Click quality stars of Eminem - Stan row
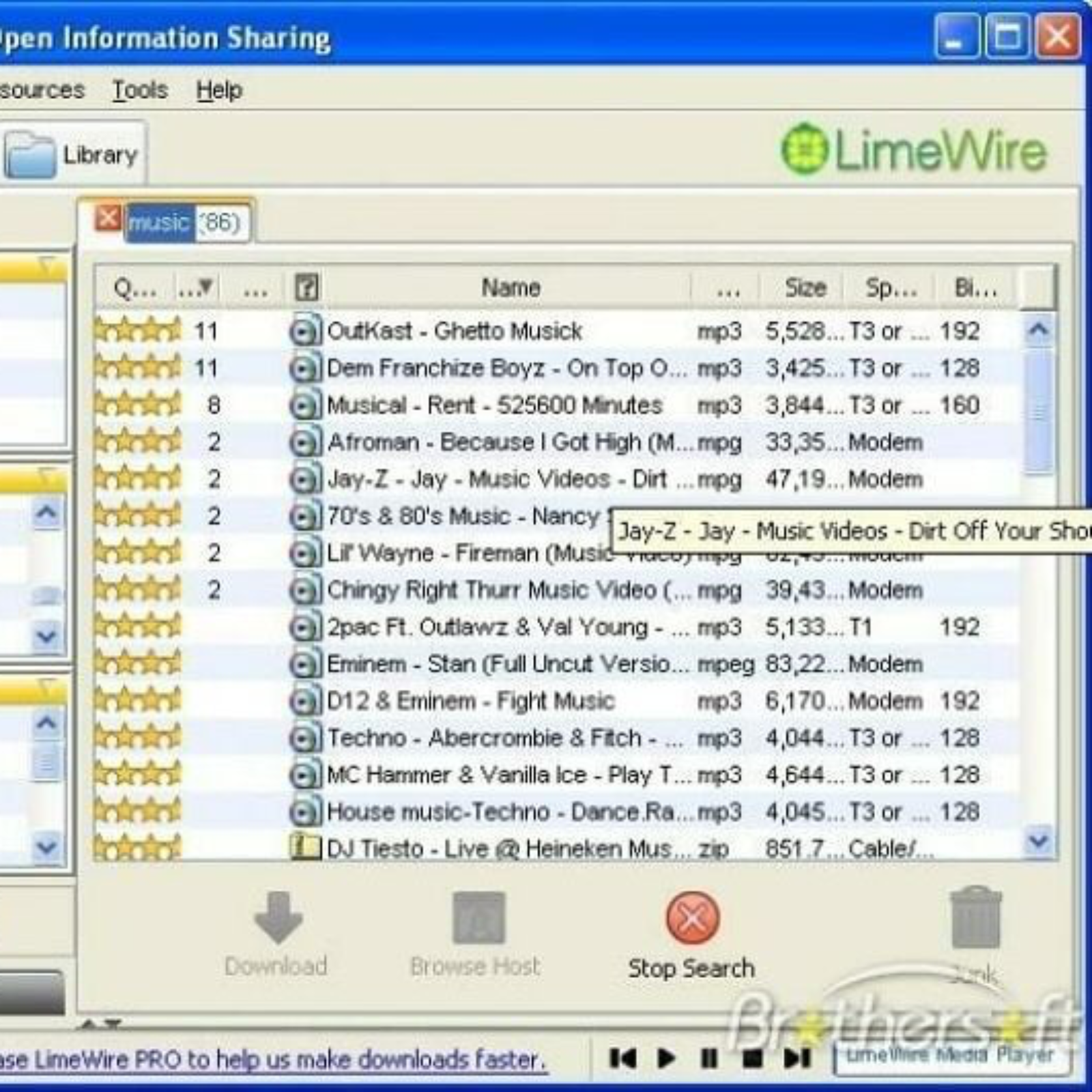 pos(138,662)
